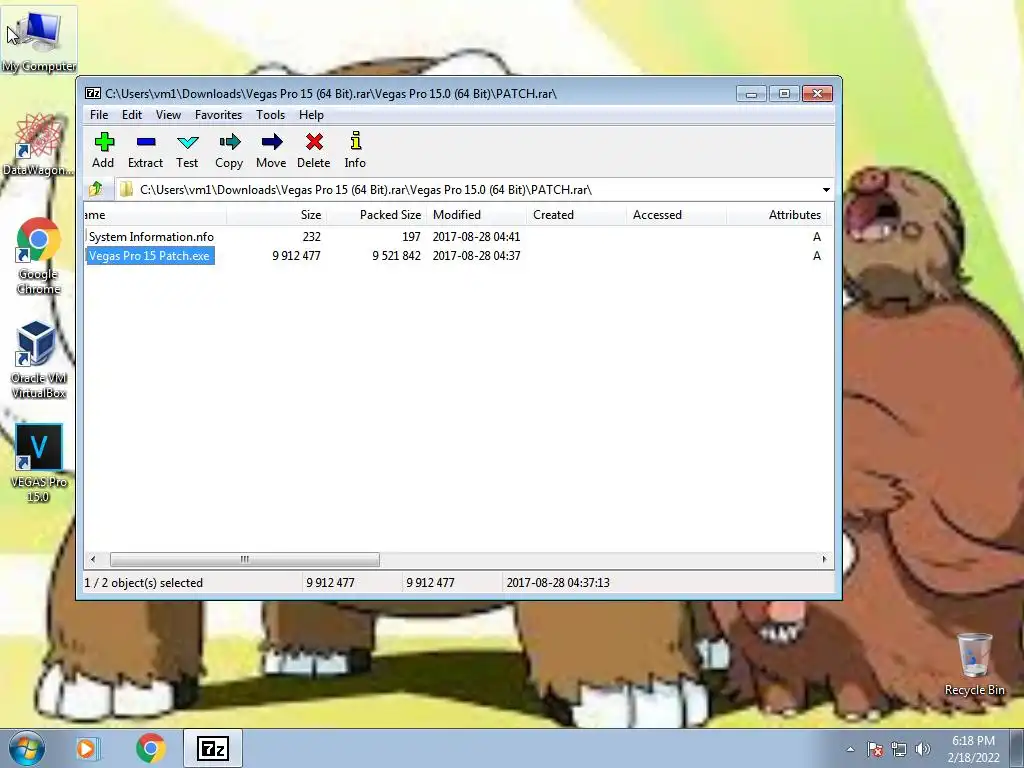
Task: Click the 2017-08-28 04:41 modified cell
Action: pos(476,237)
